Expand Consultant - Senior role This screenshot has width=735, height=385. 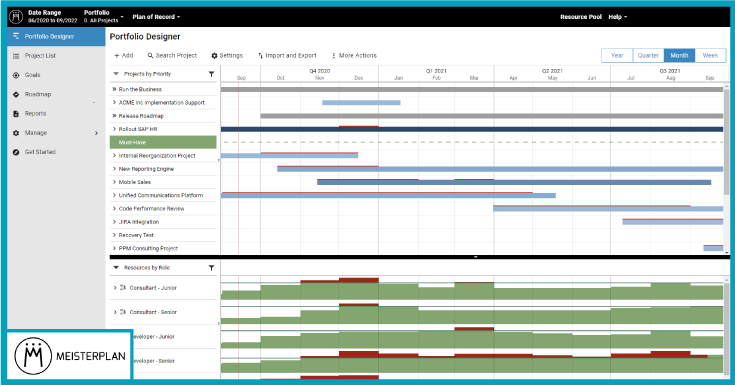tap(115, 312)
